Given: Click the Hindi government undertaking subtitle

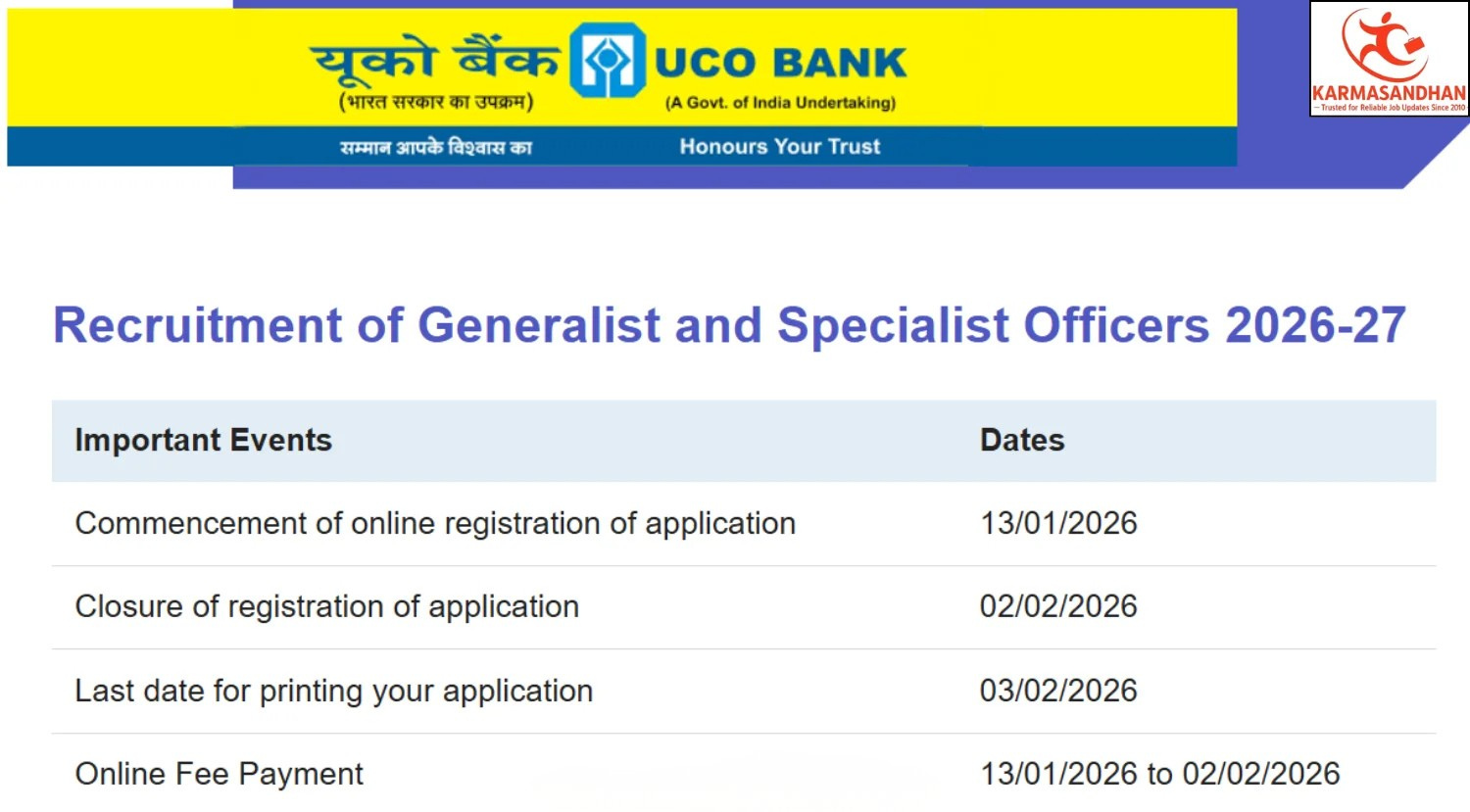Looking at the screenshot, I should [436, 102].
